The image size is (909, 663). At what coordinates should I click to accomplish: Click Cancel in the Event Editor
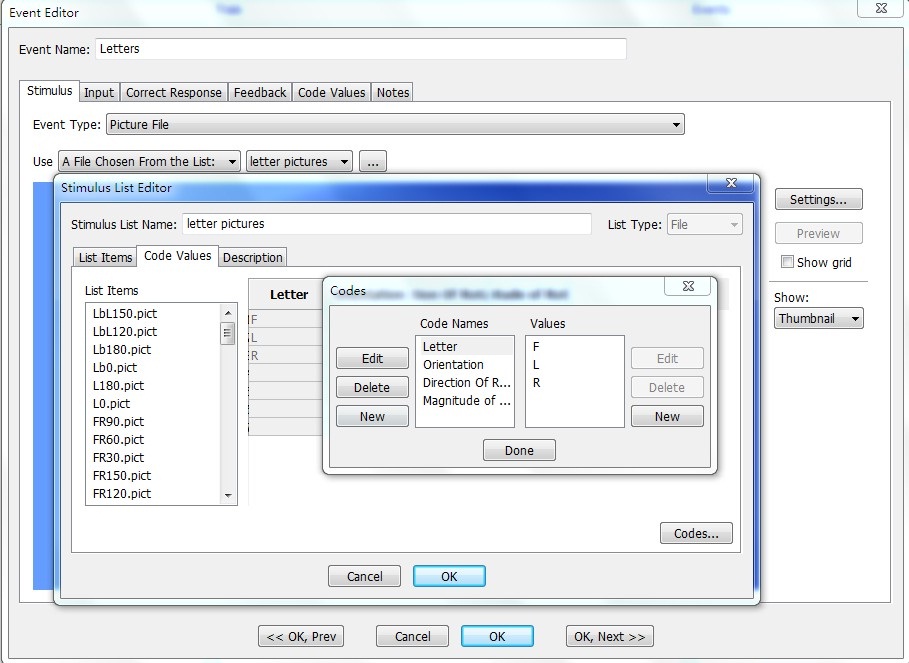tap(413, 636)
